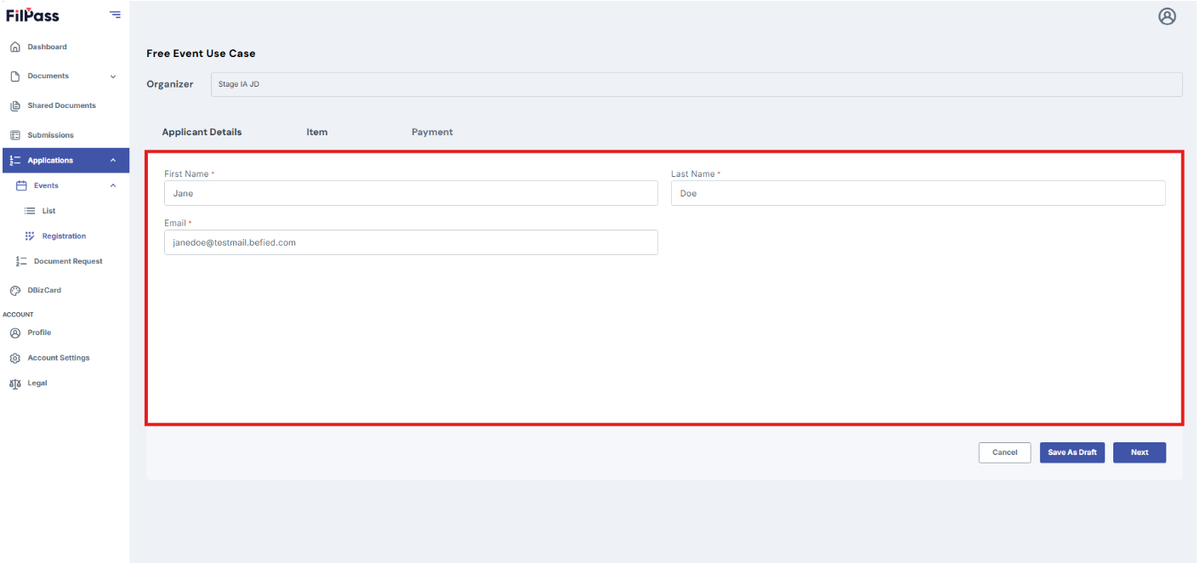Click the Shared Documents icon
1200x563 pixels.
click(15, 106)
